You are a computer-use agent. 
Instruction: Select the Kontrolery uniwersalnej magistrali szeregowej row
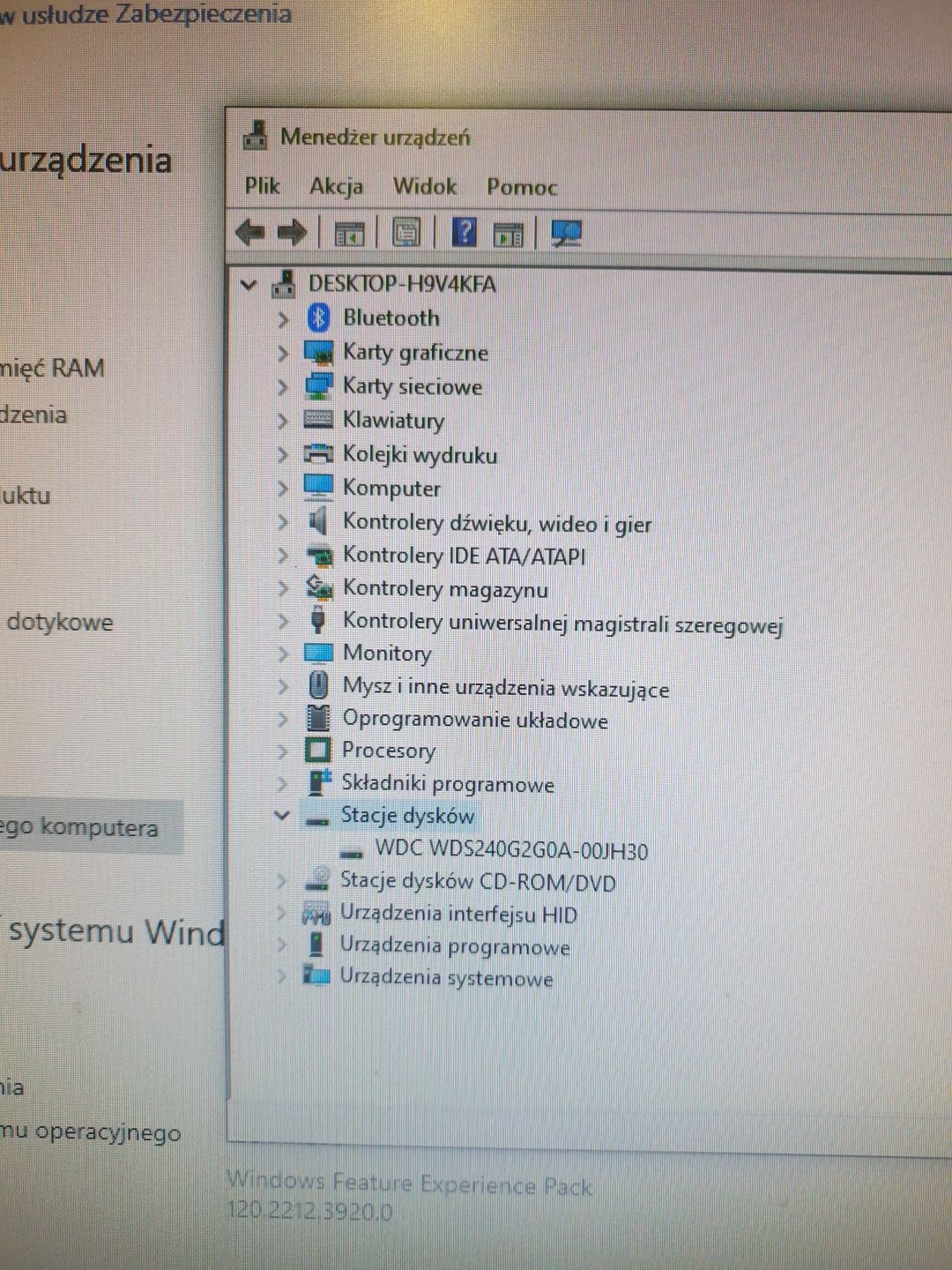point(562,623)
